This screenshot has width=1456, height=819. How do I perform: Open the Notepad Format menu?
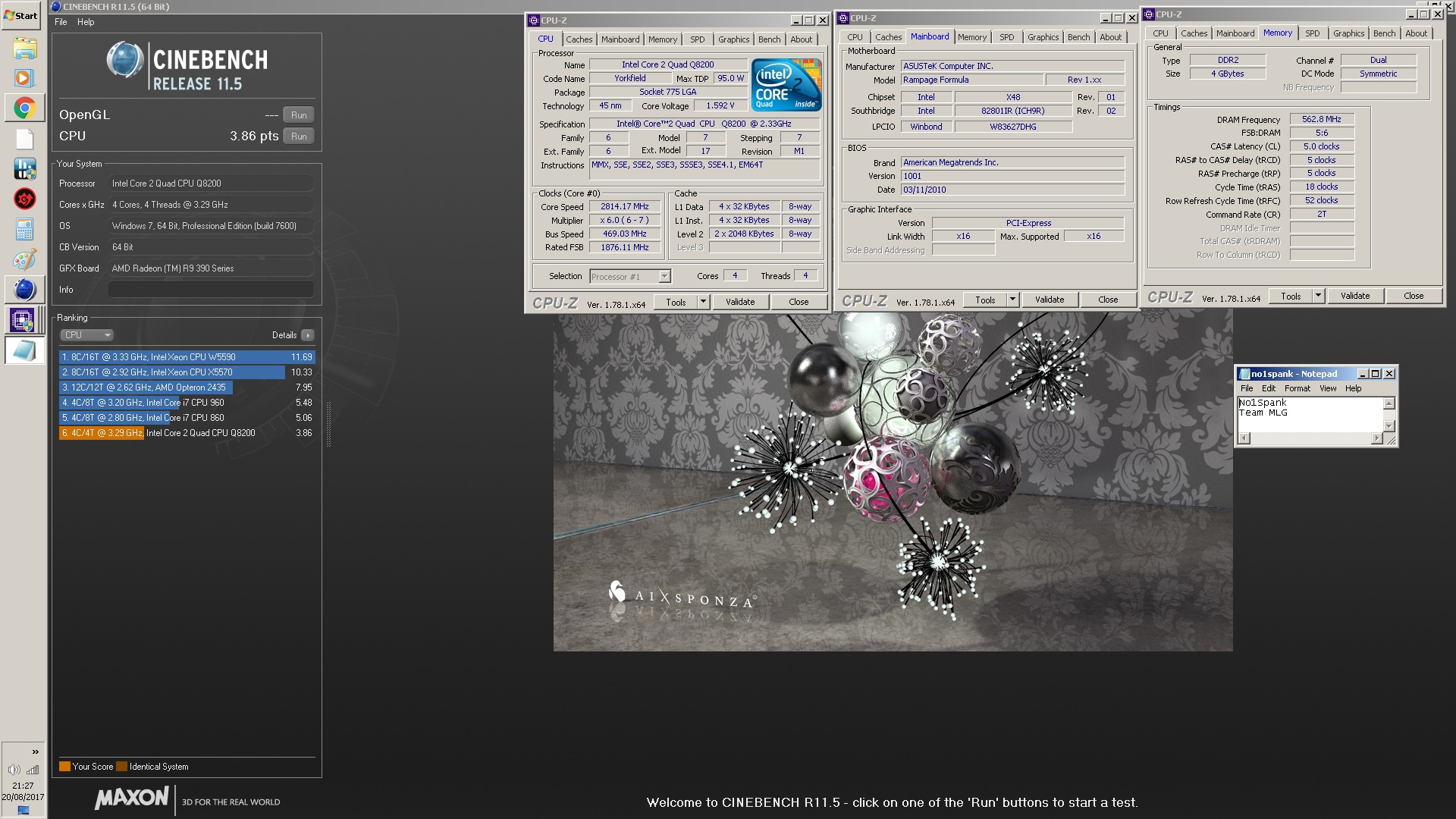[x=1297, y=388]
